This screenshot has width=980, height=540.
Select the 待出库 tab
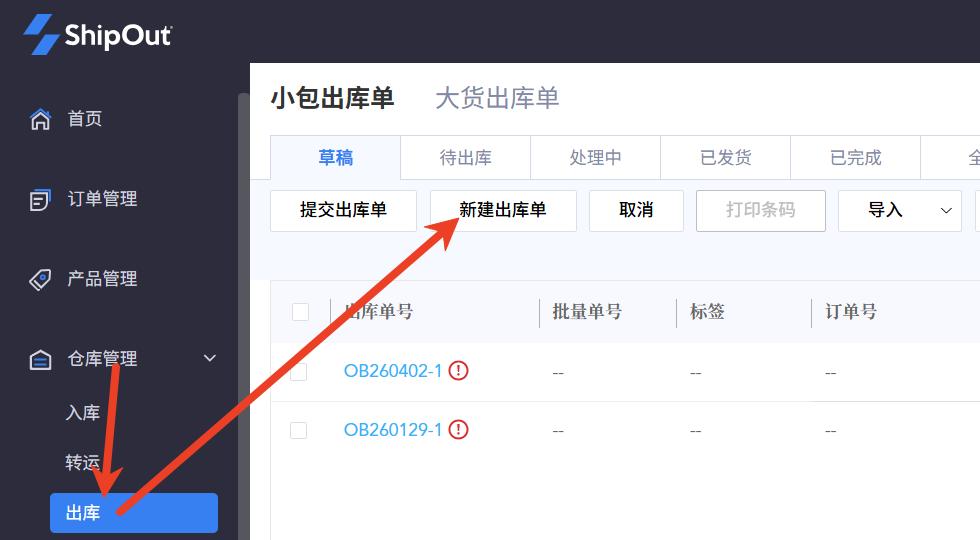point(465,158)
